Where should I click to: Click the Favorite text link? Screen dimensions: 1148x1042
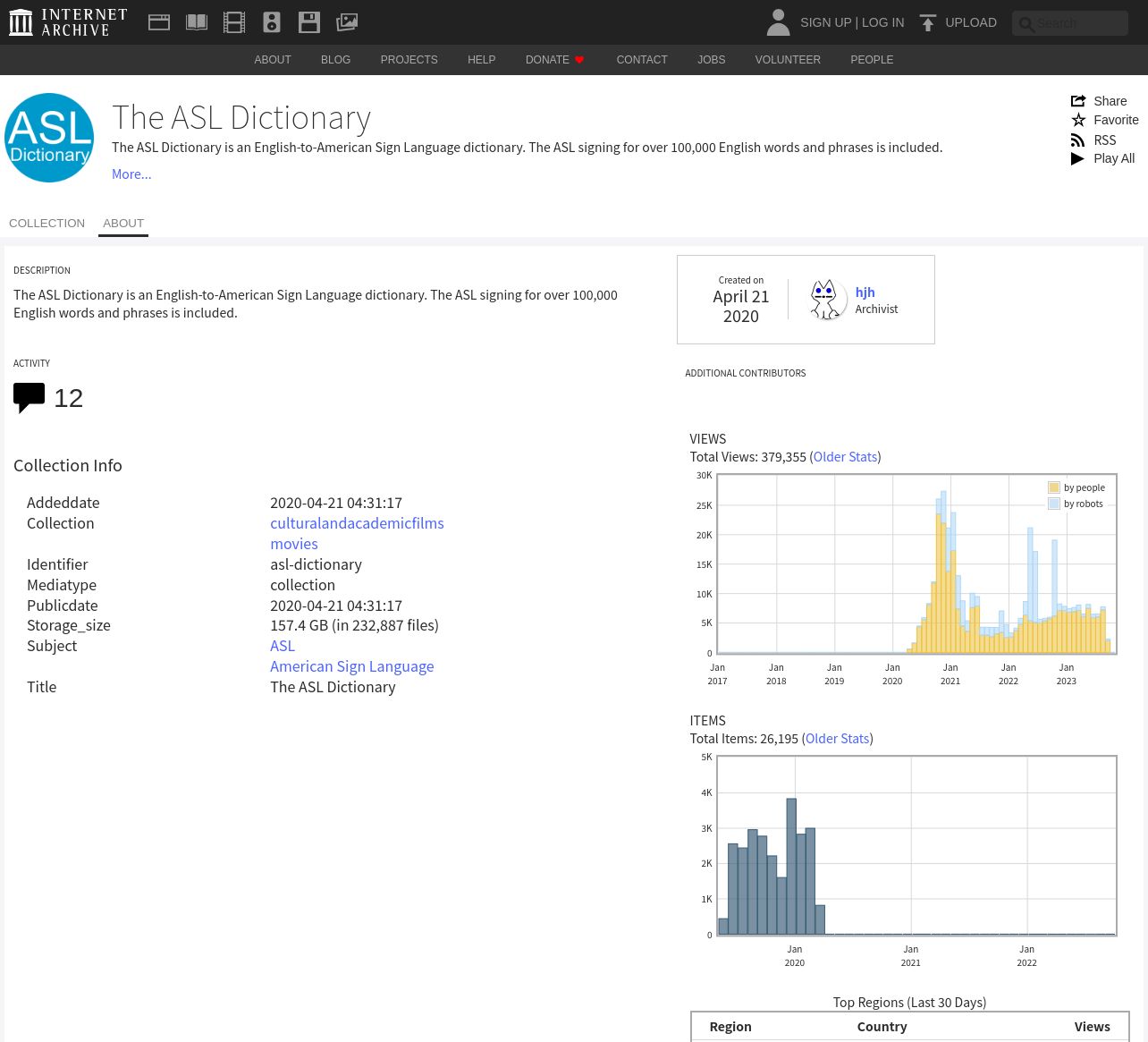1116,120
